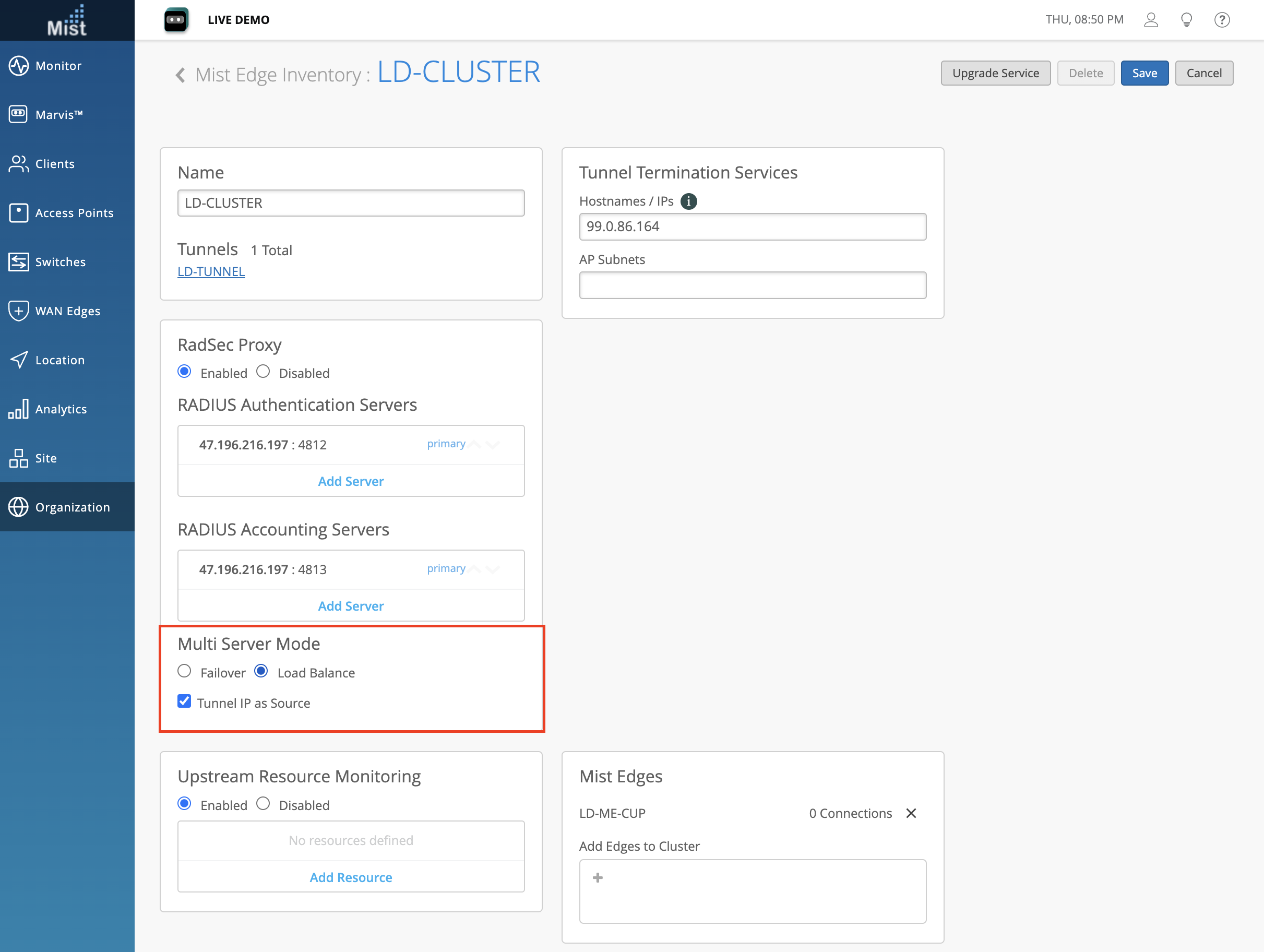
Task: Move authentication server 4812 down with chevron
Action: tap(493, 445)
